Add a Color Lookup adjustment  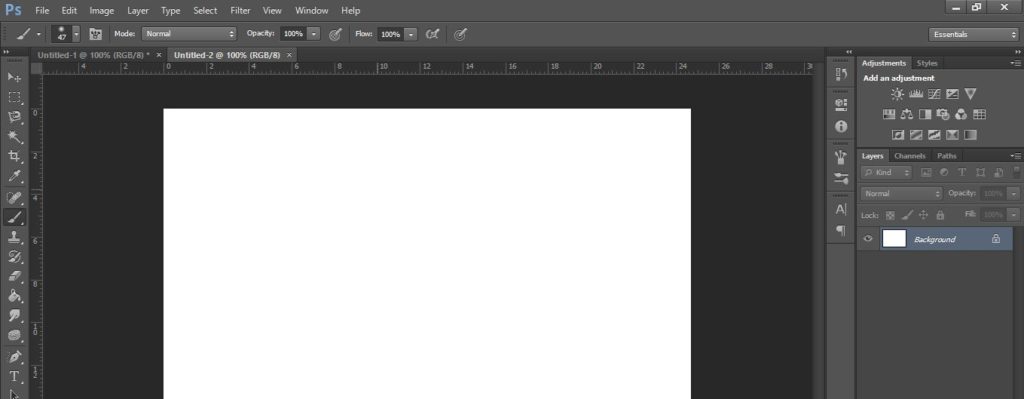(979, 114)
